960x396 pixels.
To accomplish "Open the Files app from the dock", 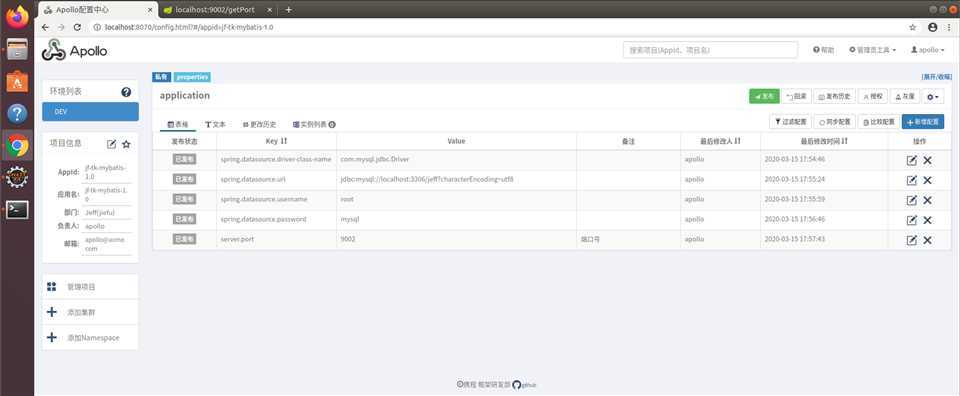I will (x=17, y=50).
